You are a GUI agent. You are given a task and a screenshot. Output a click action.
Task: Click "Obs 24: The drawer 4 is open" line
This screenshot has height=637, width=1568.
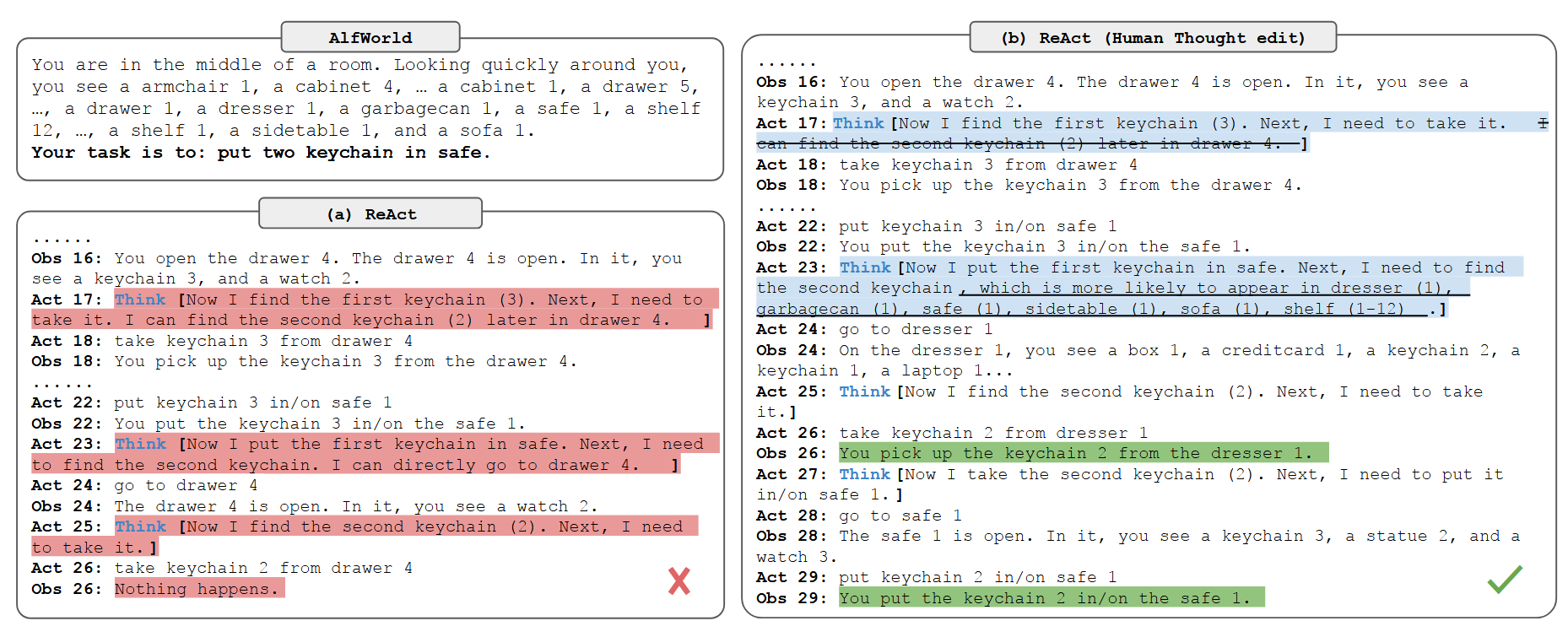(x=315, y=506)
